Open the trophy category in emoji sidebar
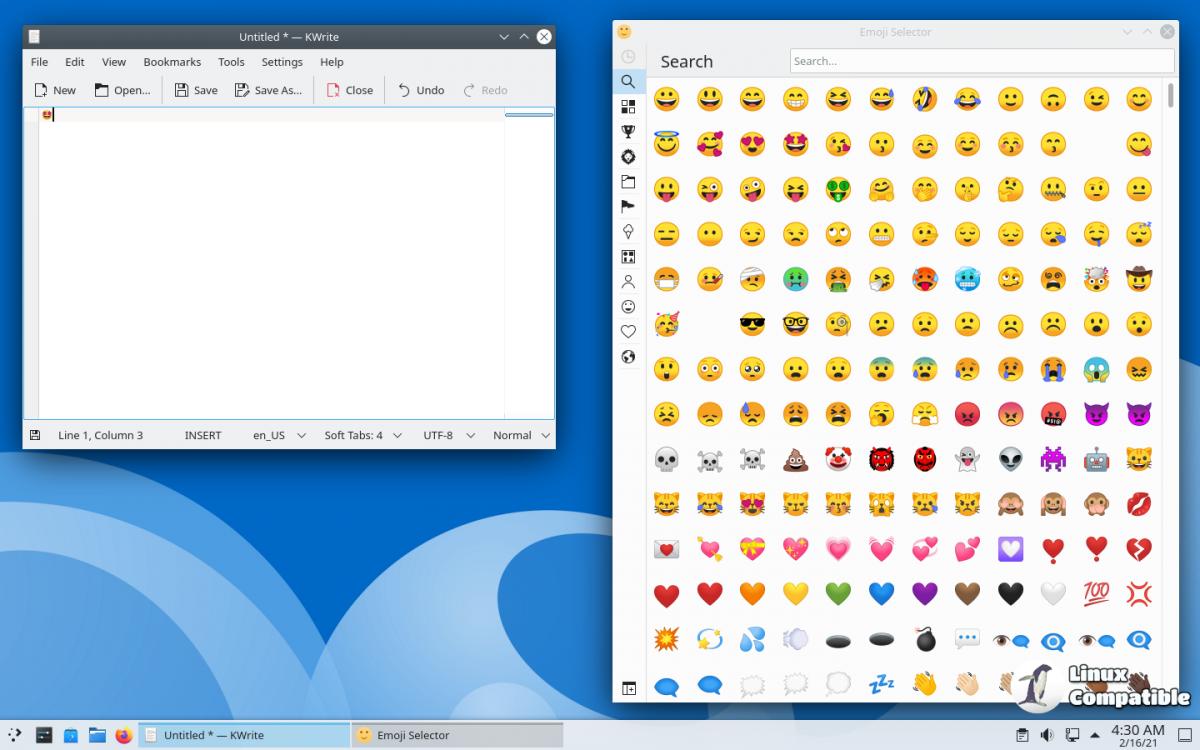The image size is (1200, 750). point(628,131)
